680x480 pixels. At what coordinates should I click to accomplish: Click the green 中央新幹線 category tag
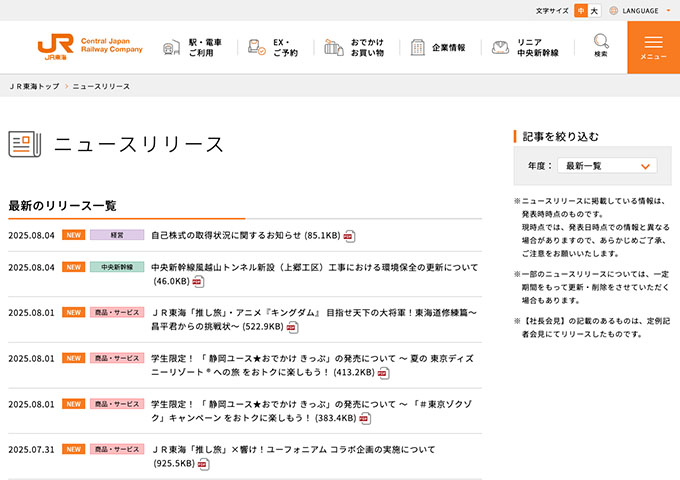[117, 267]
